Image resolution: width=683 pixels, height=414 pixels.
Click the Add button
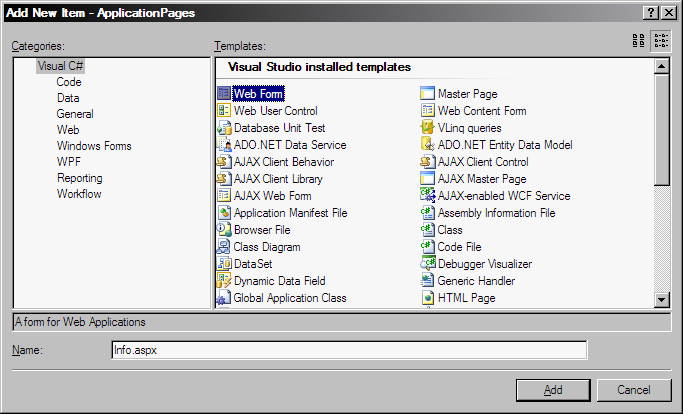point(553,390)
